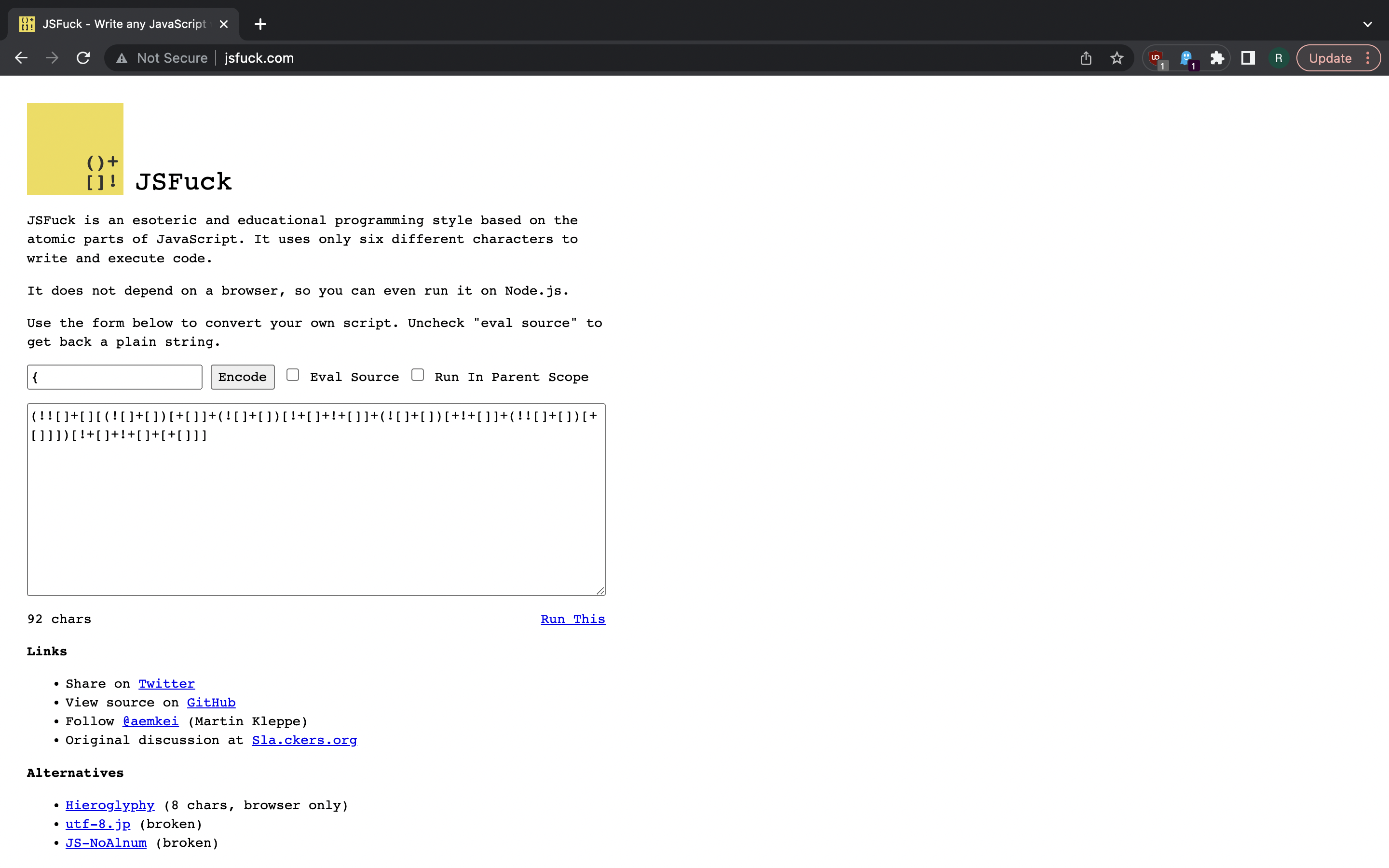Select the JSFuck browser tab
Image resolution: width=1389 pixels, height=868 pixels.
click(x=123, y=24)
